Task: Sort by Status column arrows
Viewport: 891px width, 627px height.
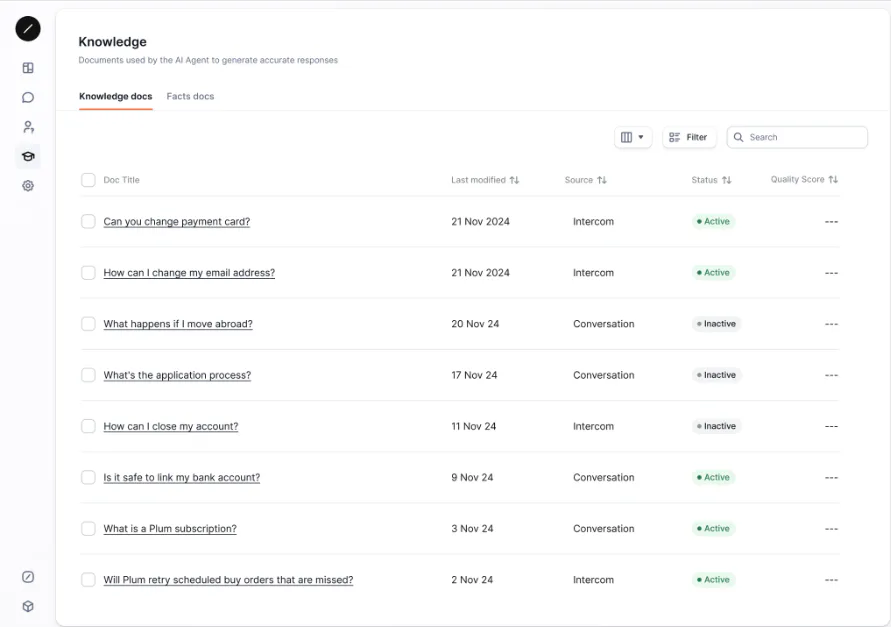Action: (x=726, y=180)
